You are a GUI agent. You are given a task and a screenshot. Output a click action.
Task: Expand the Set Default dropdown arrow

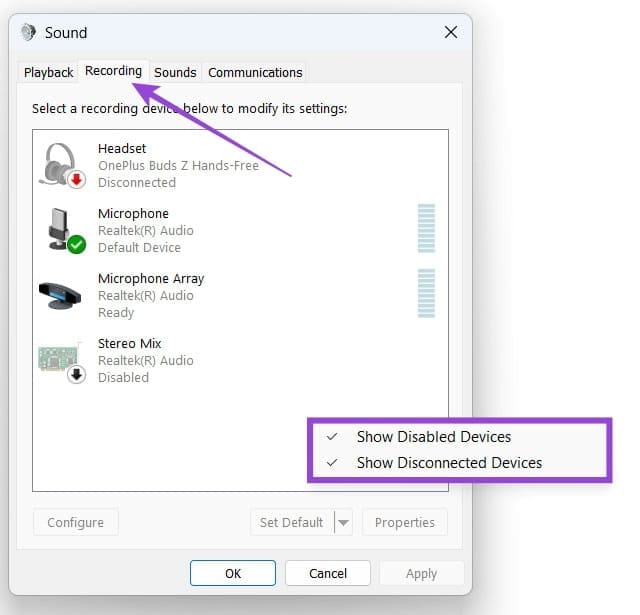[x=343, y=522]
